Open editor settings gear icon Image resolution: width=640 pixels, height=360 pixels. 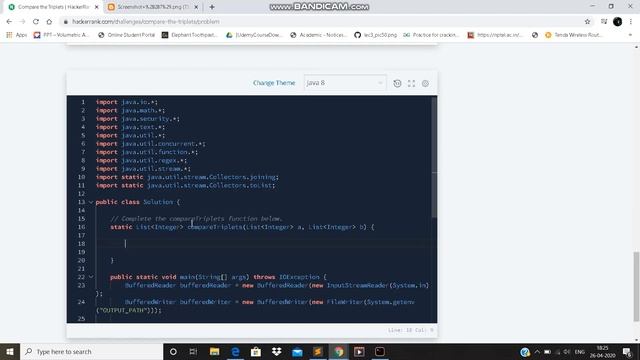pyautogui.click(x=425, y=83)
